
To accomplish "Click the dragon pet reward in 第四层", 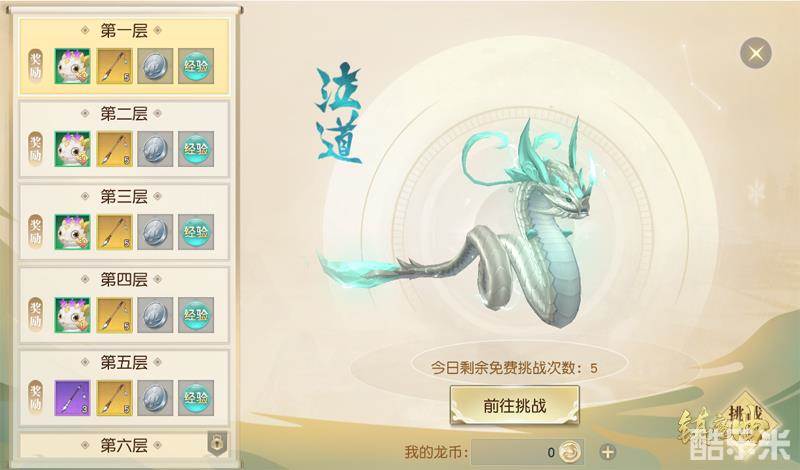I will pos(72,315).
